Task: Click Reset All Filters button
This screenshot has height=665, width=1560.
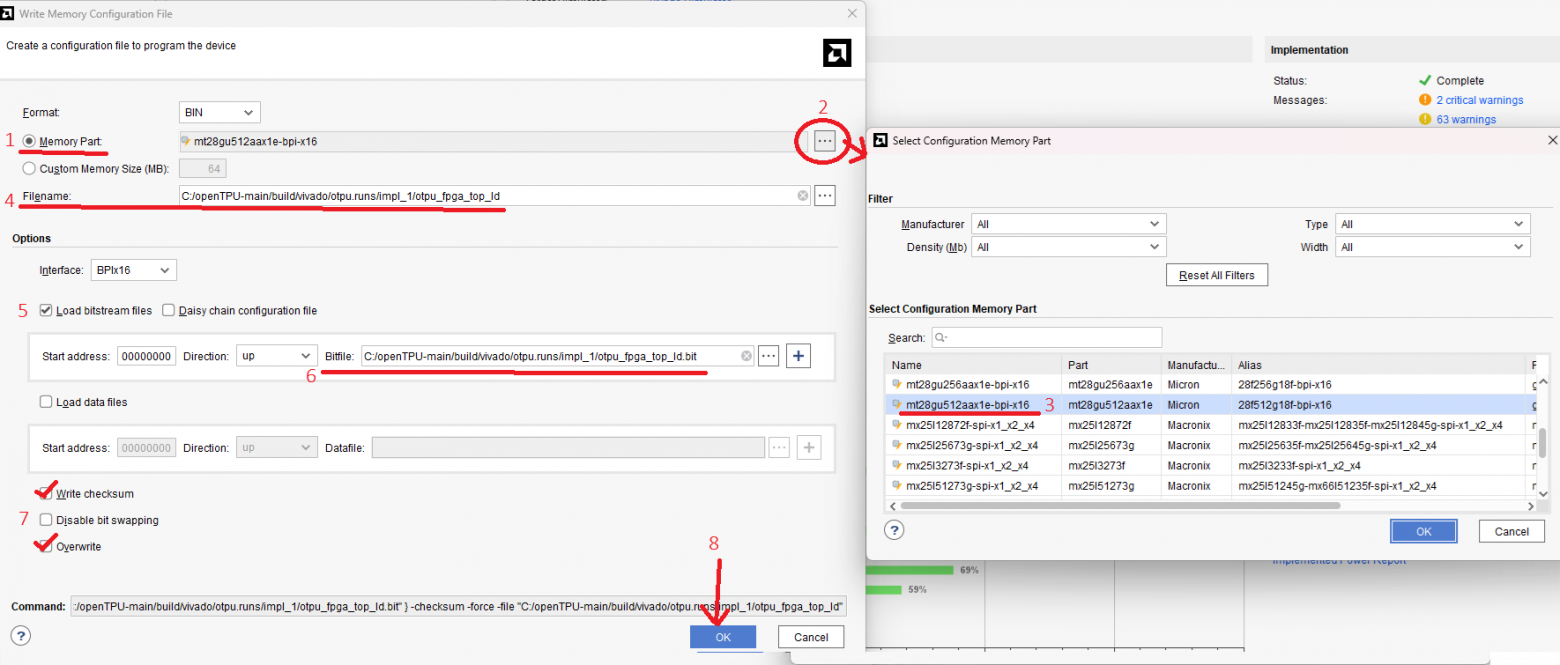Action: click(1217, 275)
